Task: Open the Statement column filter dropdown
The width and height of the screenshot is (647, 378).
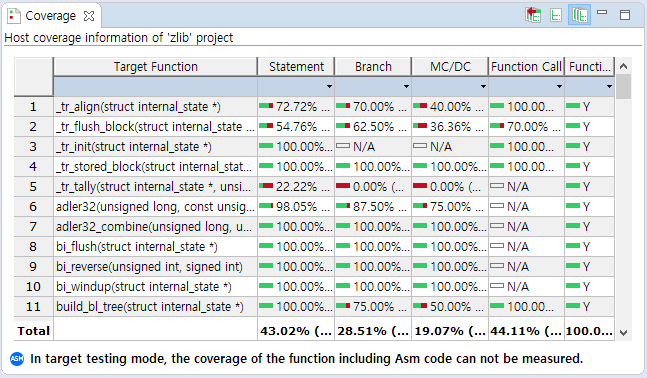Action: (329, 87)
